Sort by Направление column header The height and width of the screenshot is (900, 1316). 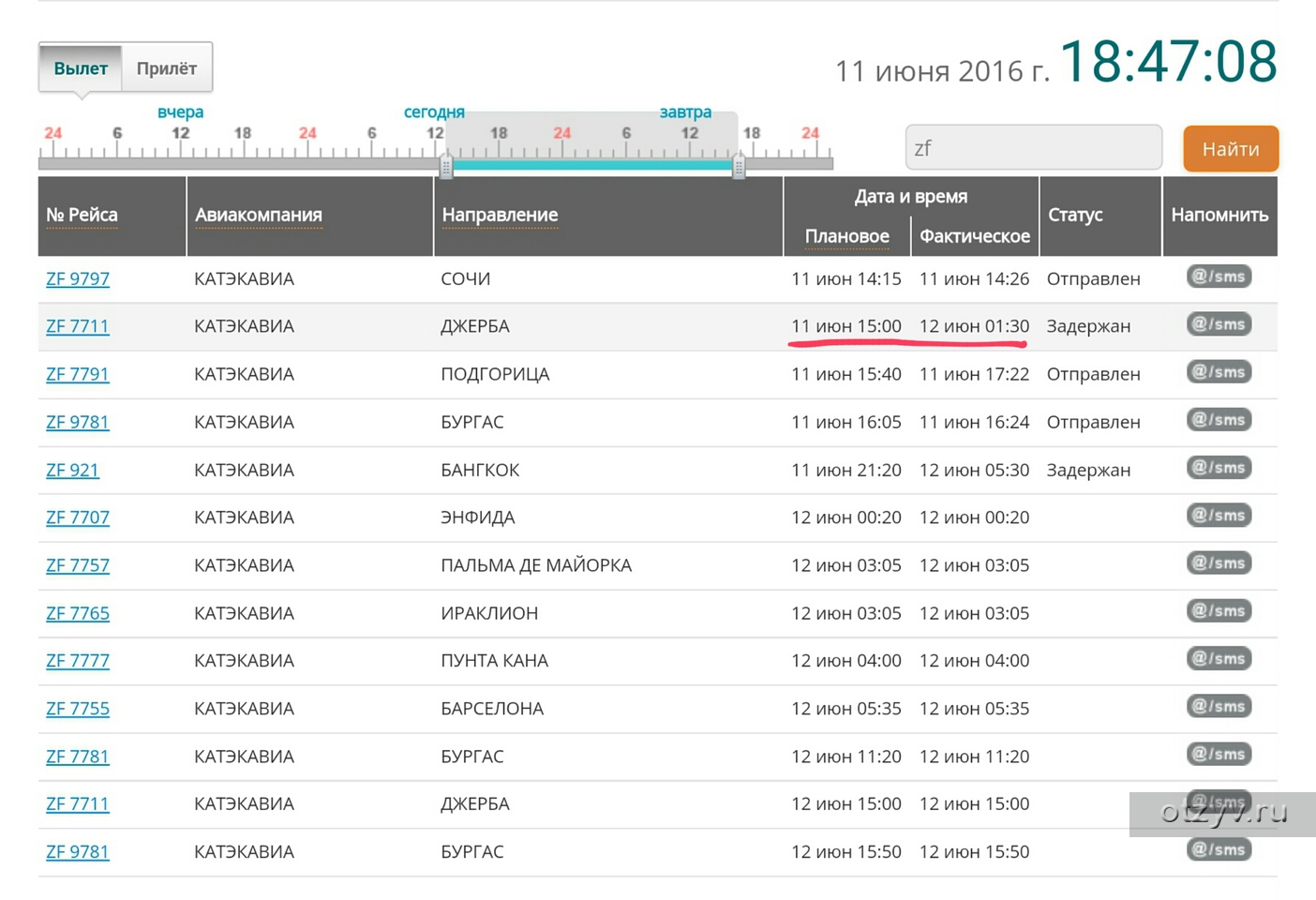(x=500, y=216)
